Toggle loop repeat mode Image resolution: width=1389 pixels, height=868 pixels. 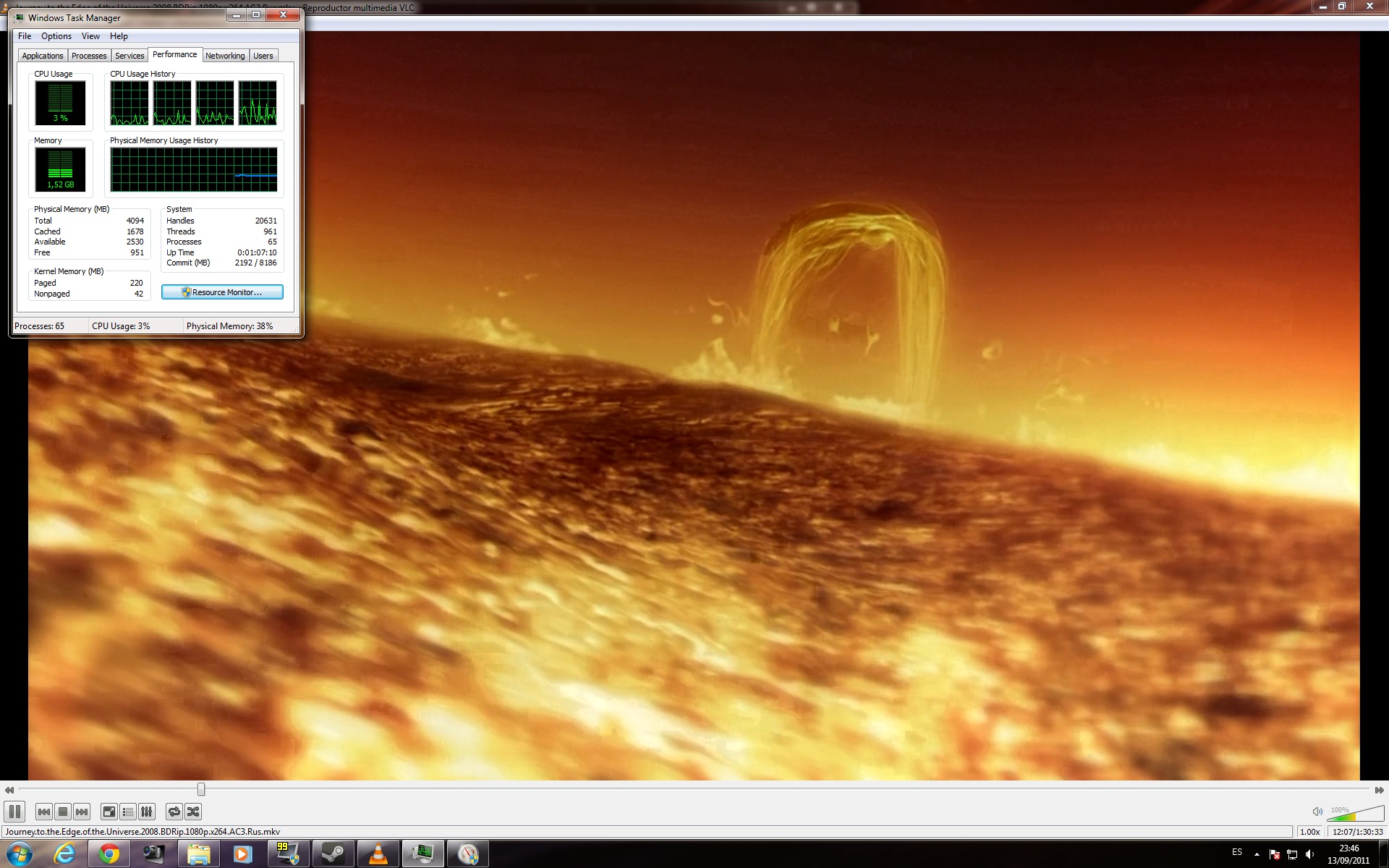point(174,812)
